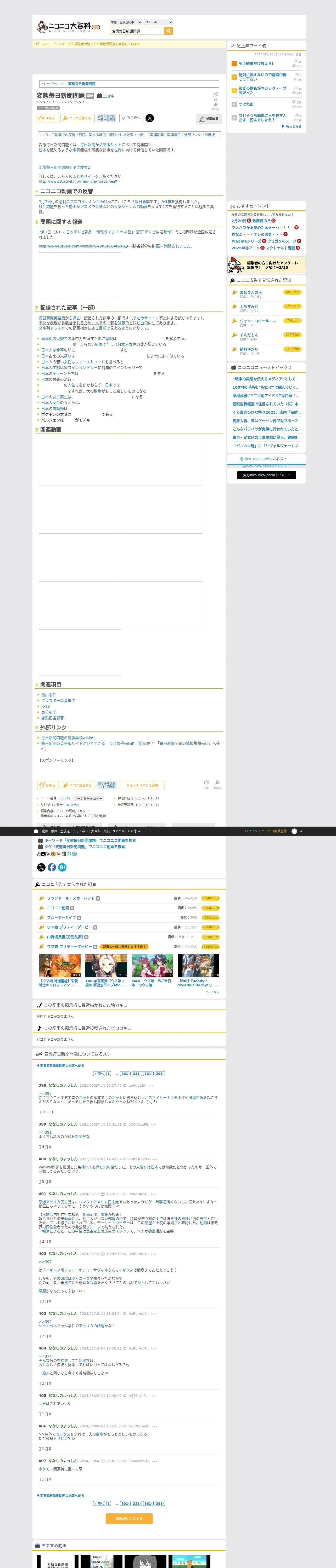Click the Facebook share icon
336x1568 pixels.
(x=52, y=867)
